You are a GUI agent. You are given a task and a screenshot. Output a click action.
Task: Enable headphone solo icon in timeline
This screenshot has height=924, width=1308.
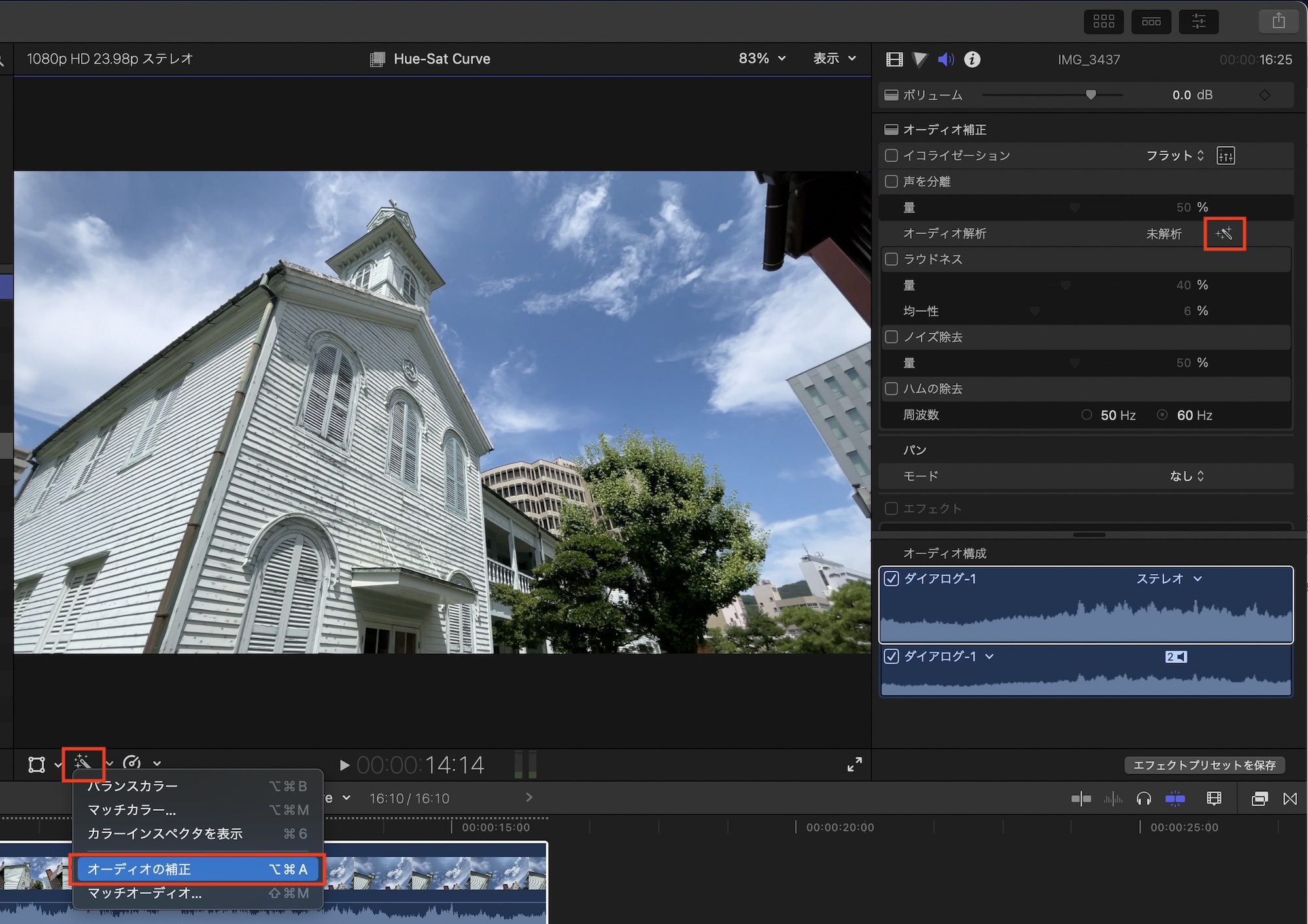tap(1144, 798)
